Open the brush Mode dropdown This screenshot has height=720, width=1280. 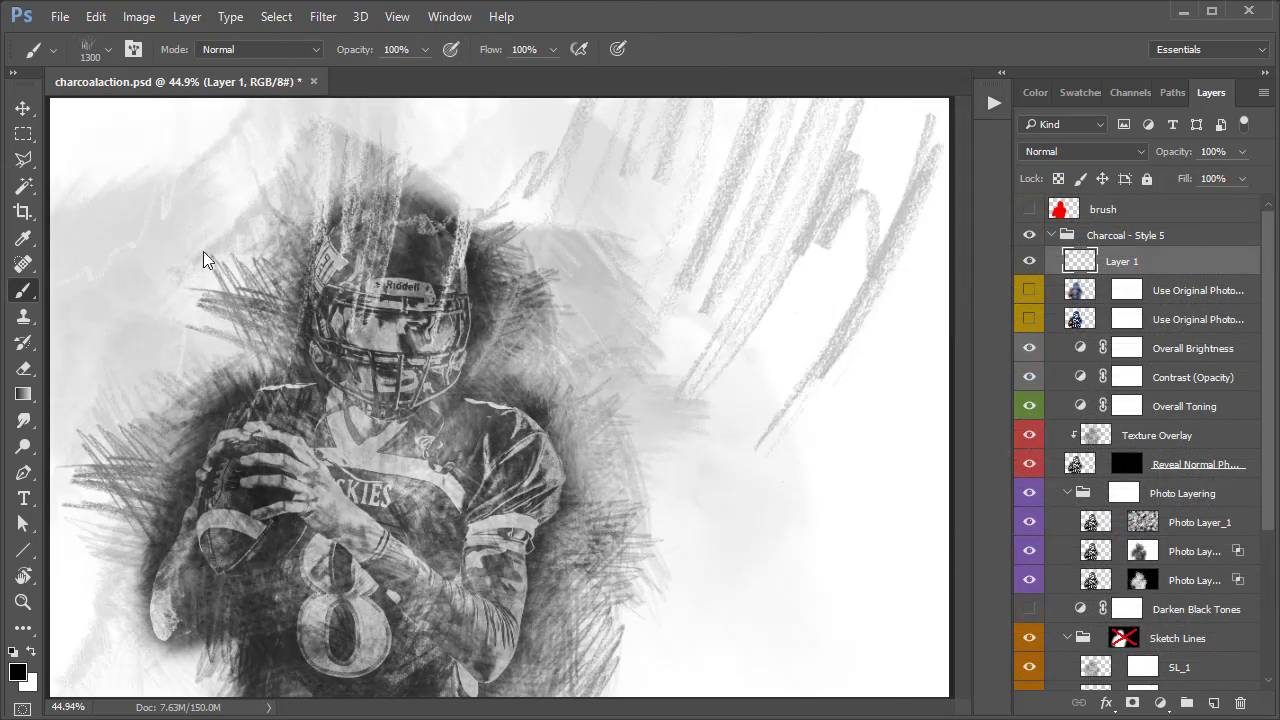click(x=259, y=49)
